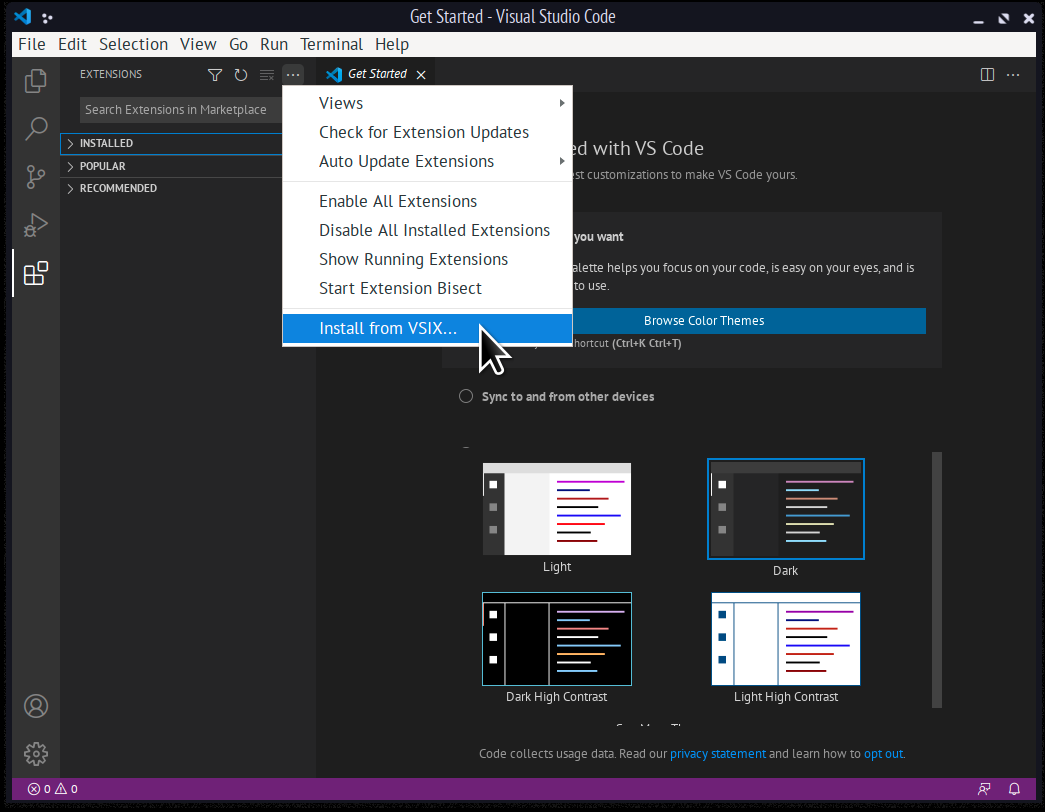
Task: Open the Selection menu
Action: [133, 44]
